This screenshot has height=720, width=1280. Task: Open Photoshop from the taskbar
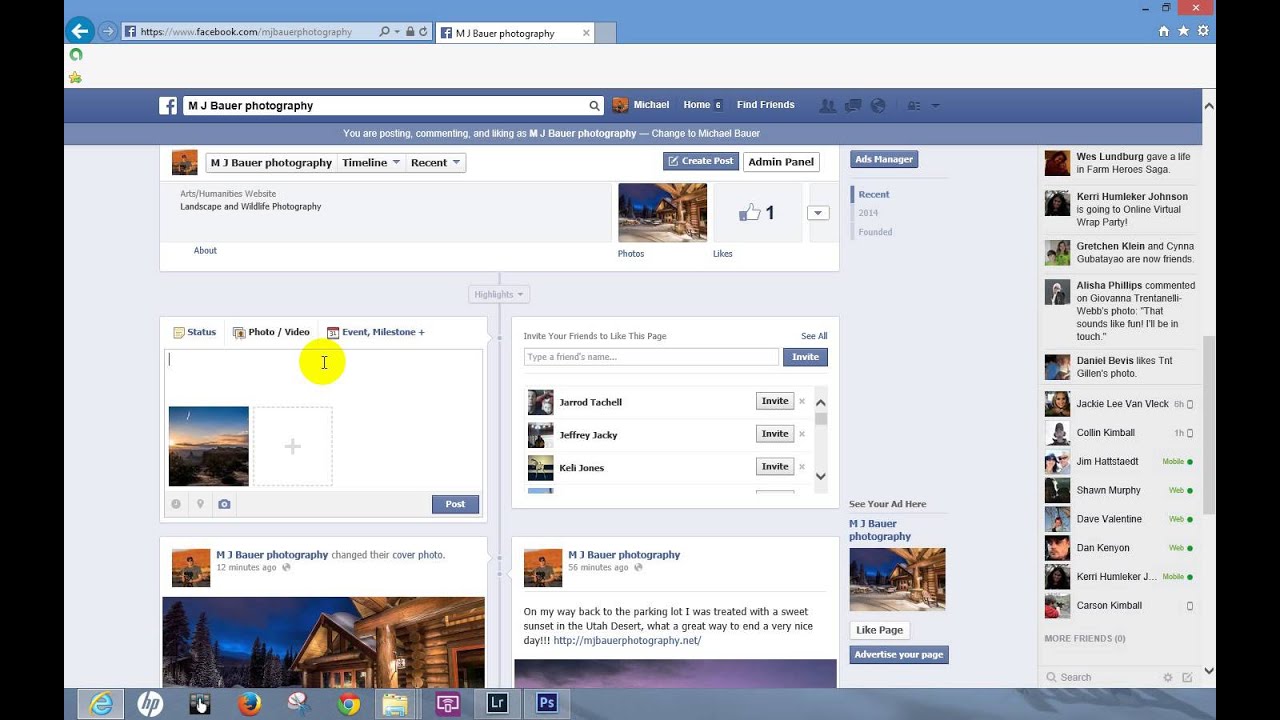pyautogui.click(x=546, y=703)
